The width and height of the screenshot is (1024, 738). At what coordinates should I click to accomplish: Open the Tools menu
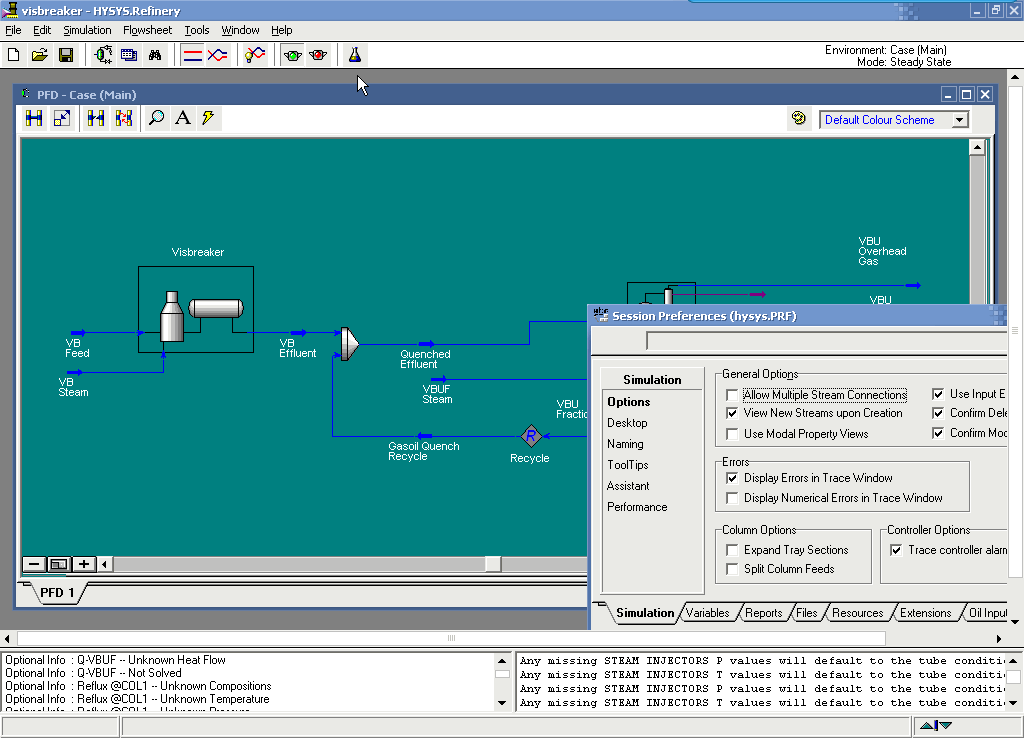197,30
